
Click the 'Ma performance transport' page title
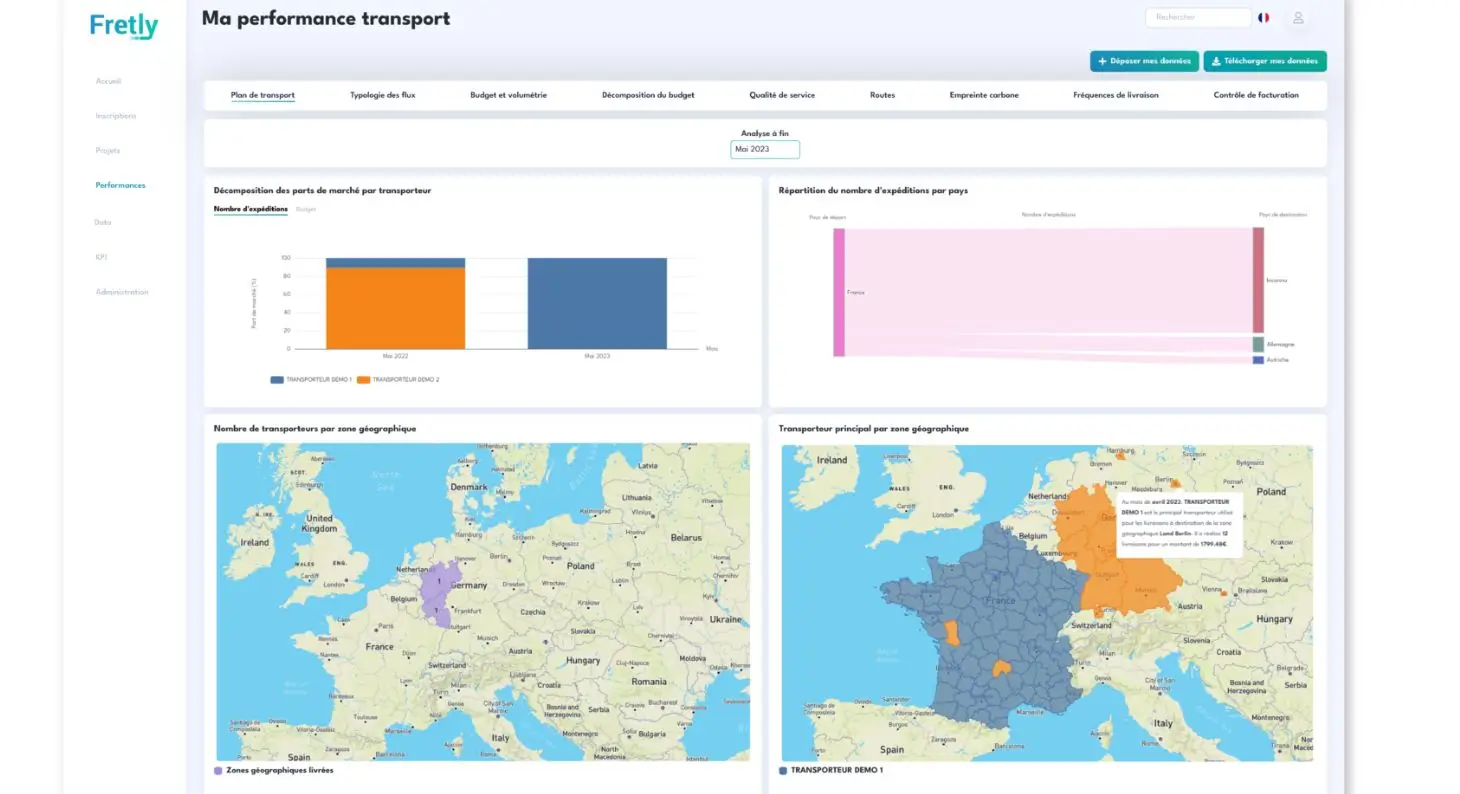pos(326,18)
